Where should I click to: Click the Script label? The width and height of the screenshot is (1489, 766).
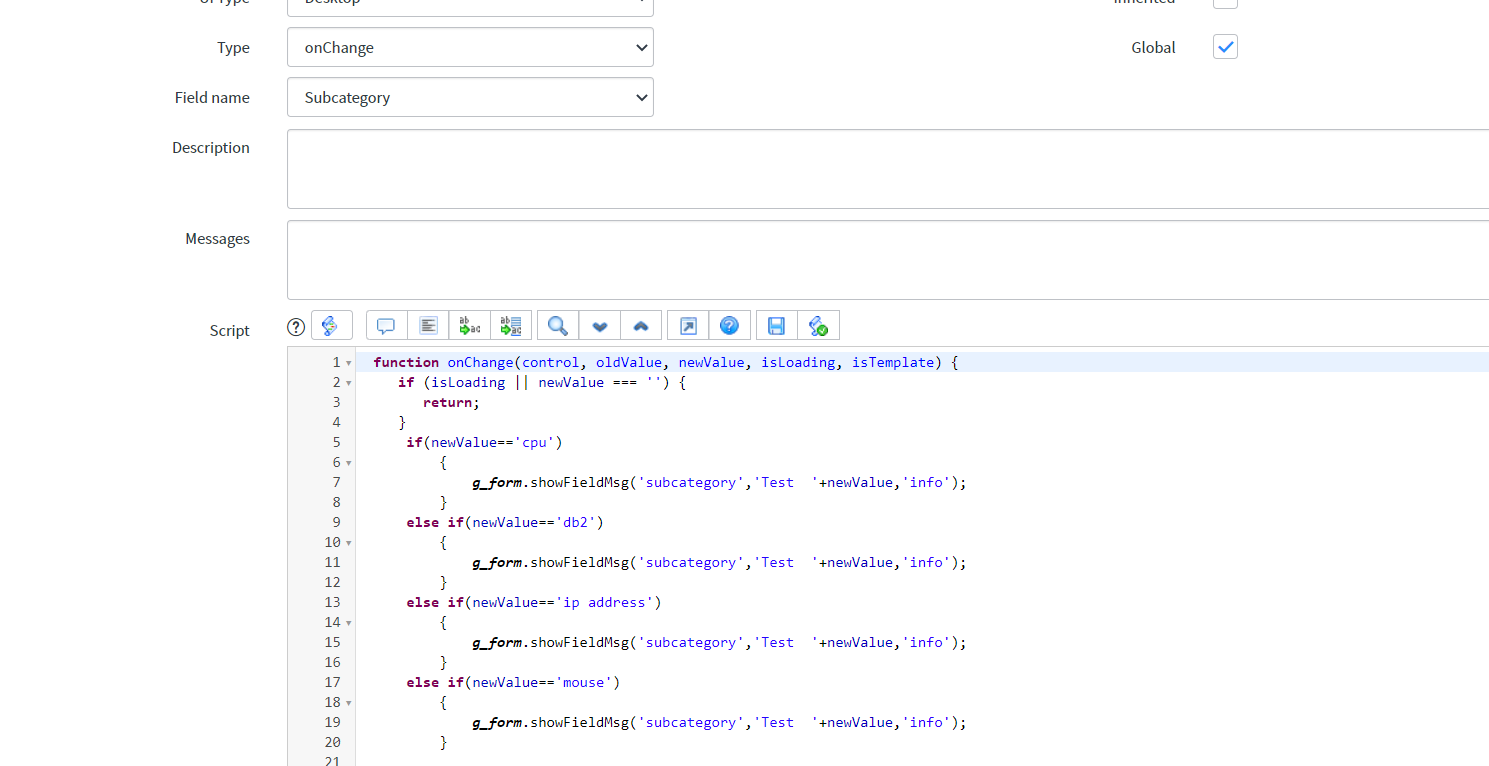(230, 330)
